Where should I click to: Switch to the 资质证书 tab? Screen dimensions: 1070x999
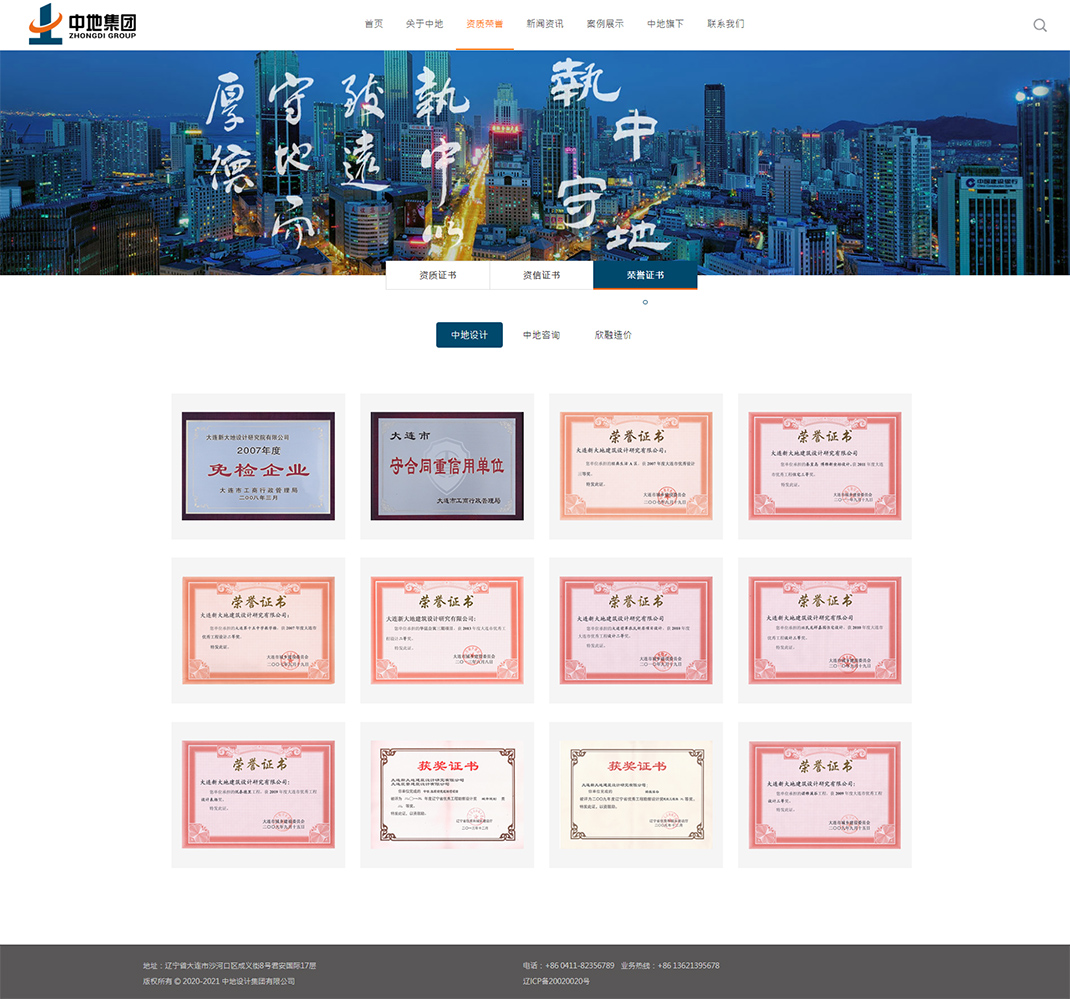pyautogui.click(x=437, y=275)
